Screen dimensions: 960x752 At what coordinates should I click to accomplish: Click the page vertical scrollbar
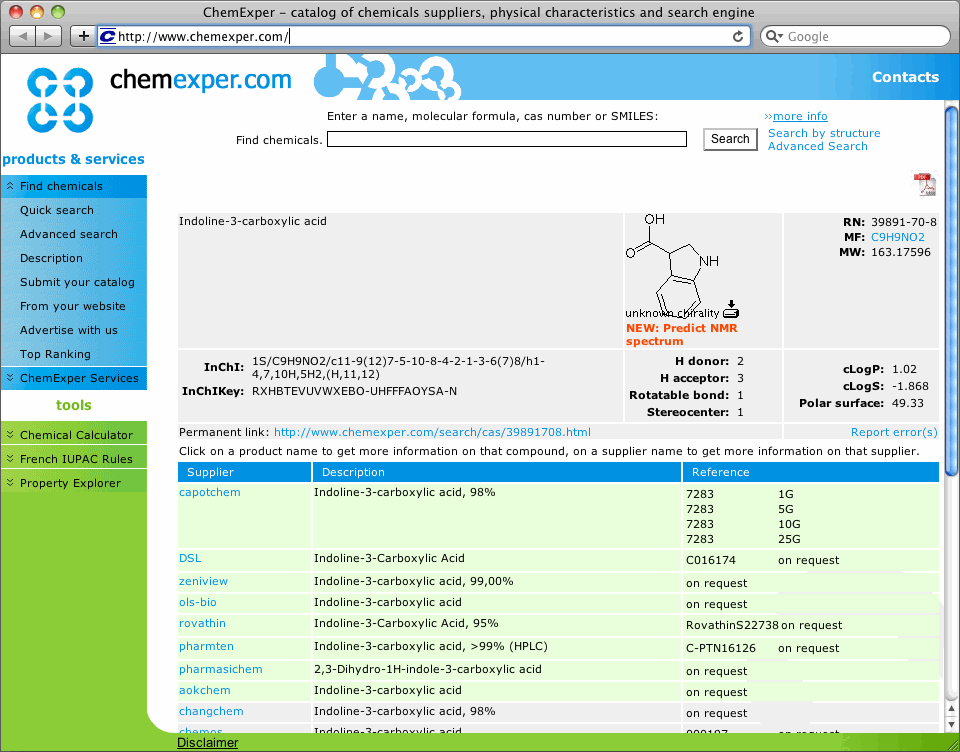pos(951,400)
